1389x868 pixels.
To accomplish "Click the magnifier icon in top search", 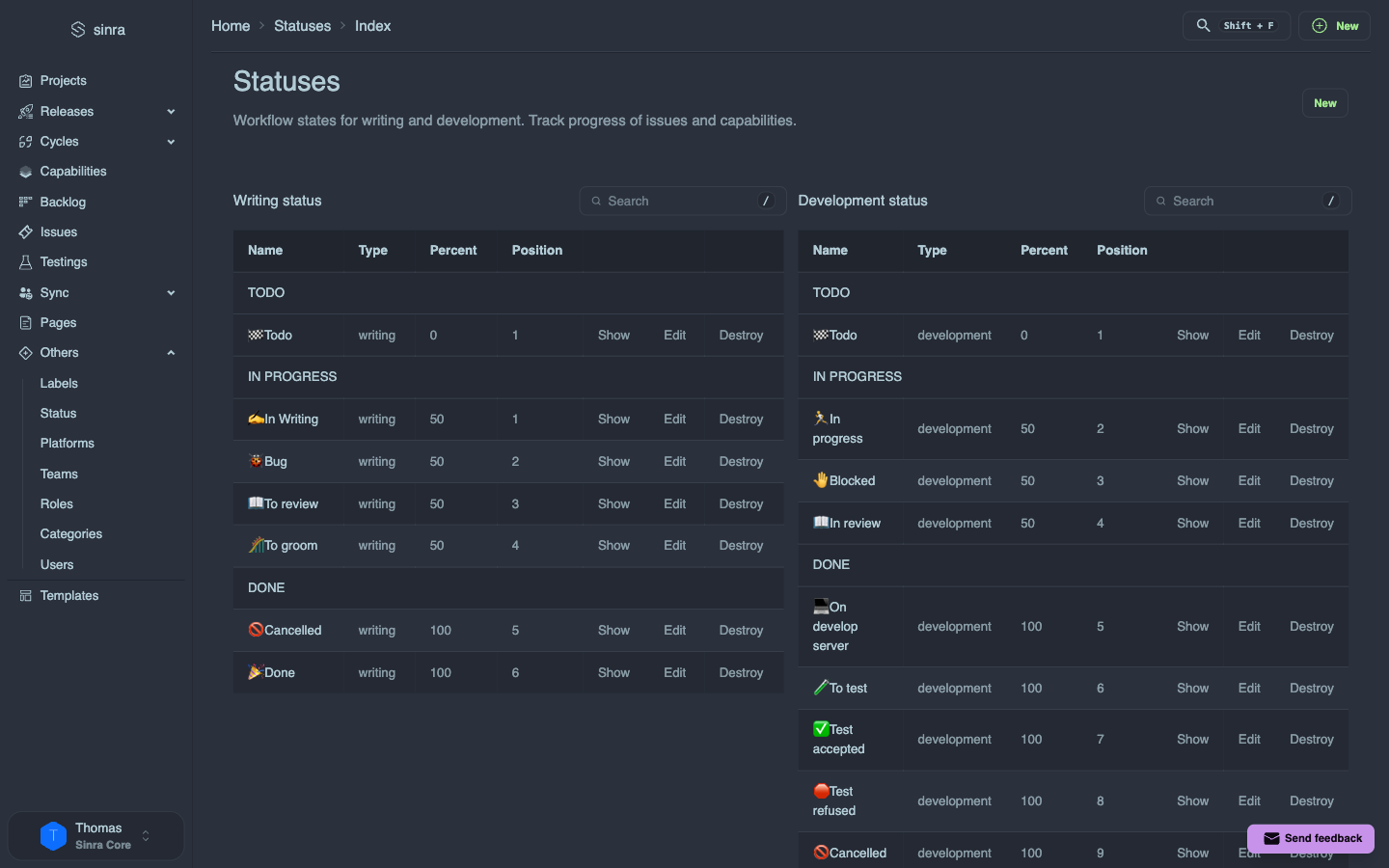I will 1203,26.
